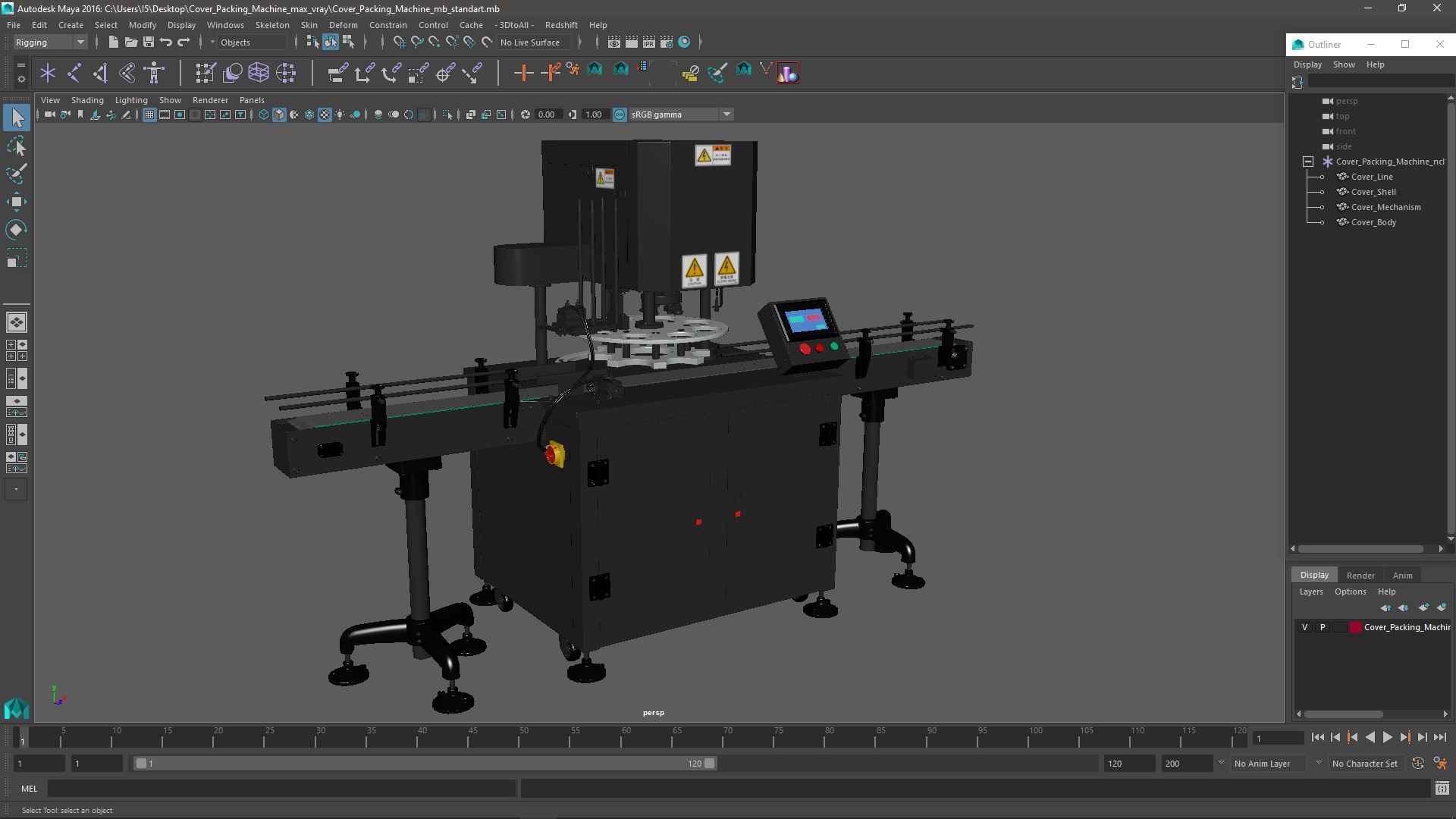Click the Open Scene folder icon
Image resolution: width=1456 pixels, height=819 pixels.
coord(130,42)
